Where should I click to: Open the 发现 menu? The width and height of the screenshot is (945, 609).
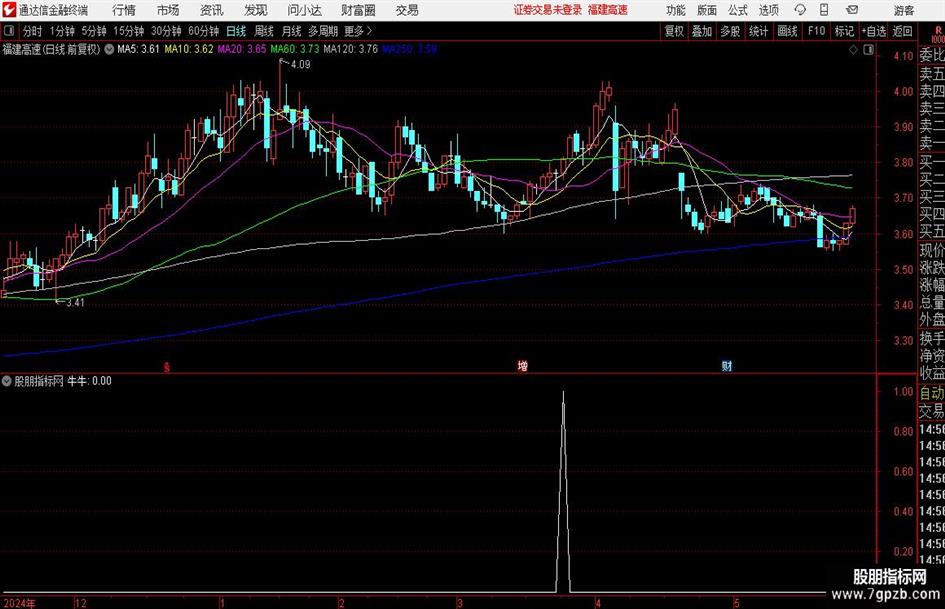tap(256, 10)
